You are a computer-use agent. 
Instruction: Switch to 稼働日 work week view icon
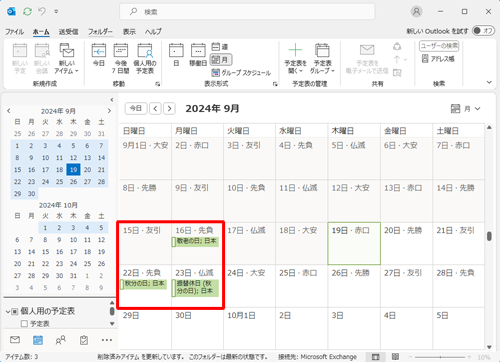[x=198, y=55]
